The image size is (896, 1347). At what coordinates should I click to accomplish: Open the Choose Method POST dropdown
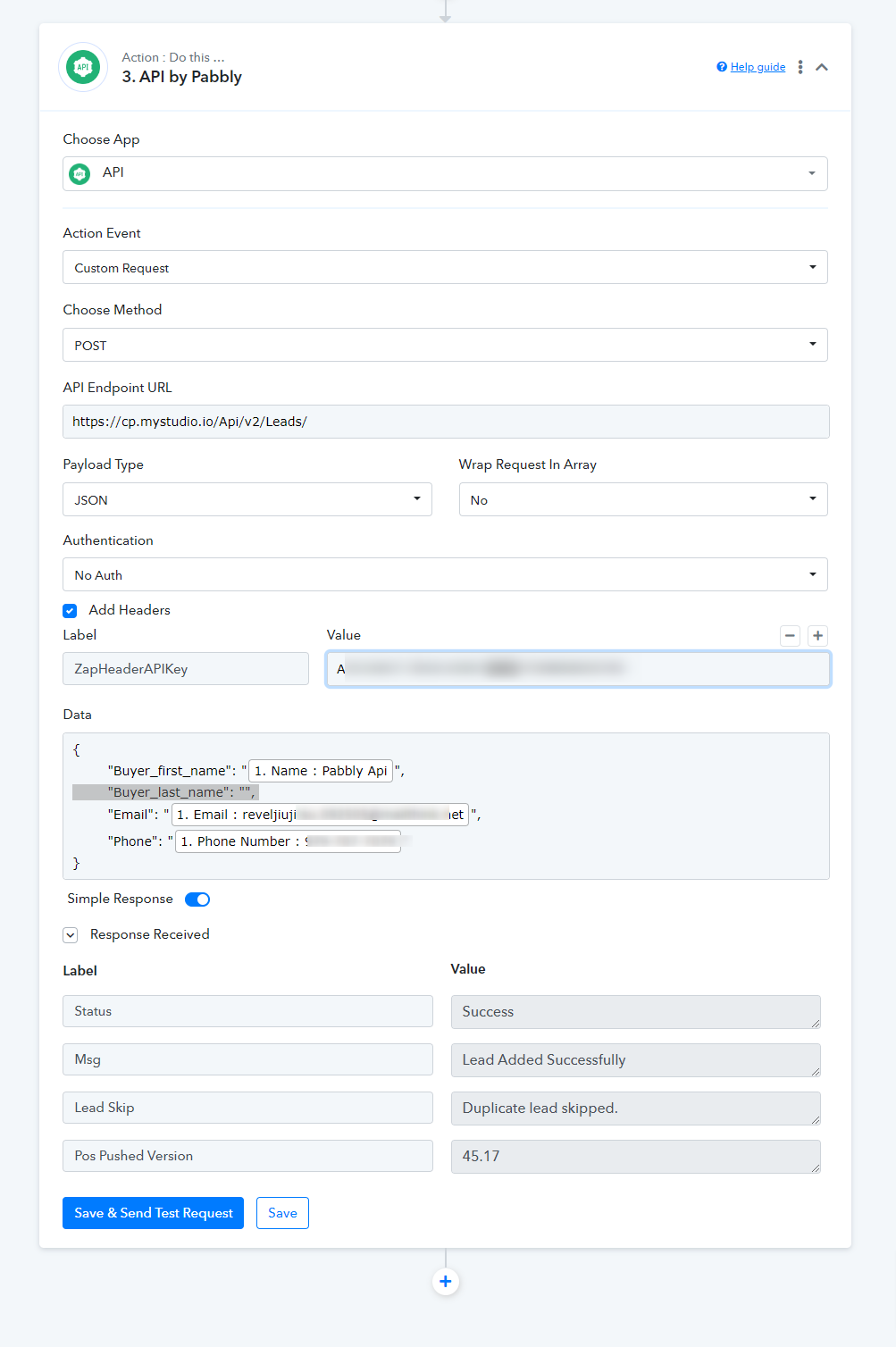coord(445,345)
